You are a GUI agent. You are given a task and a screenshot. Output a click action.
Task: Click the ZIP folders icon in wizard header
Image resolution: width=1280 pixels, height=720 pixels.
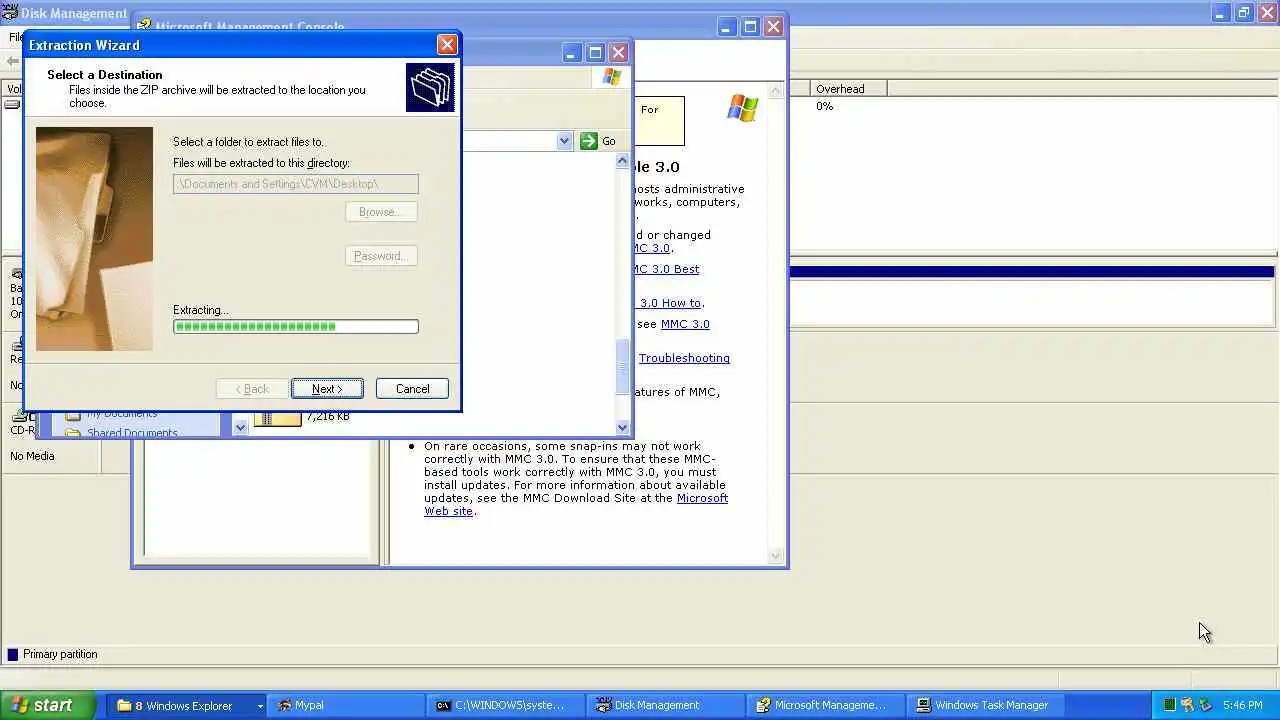[x=430, y=87]
